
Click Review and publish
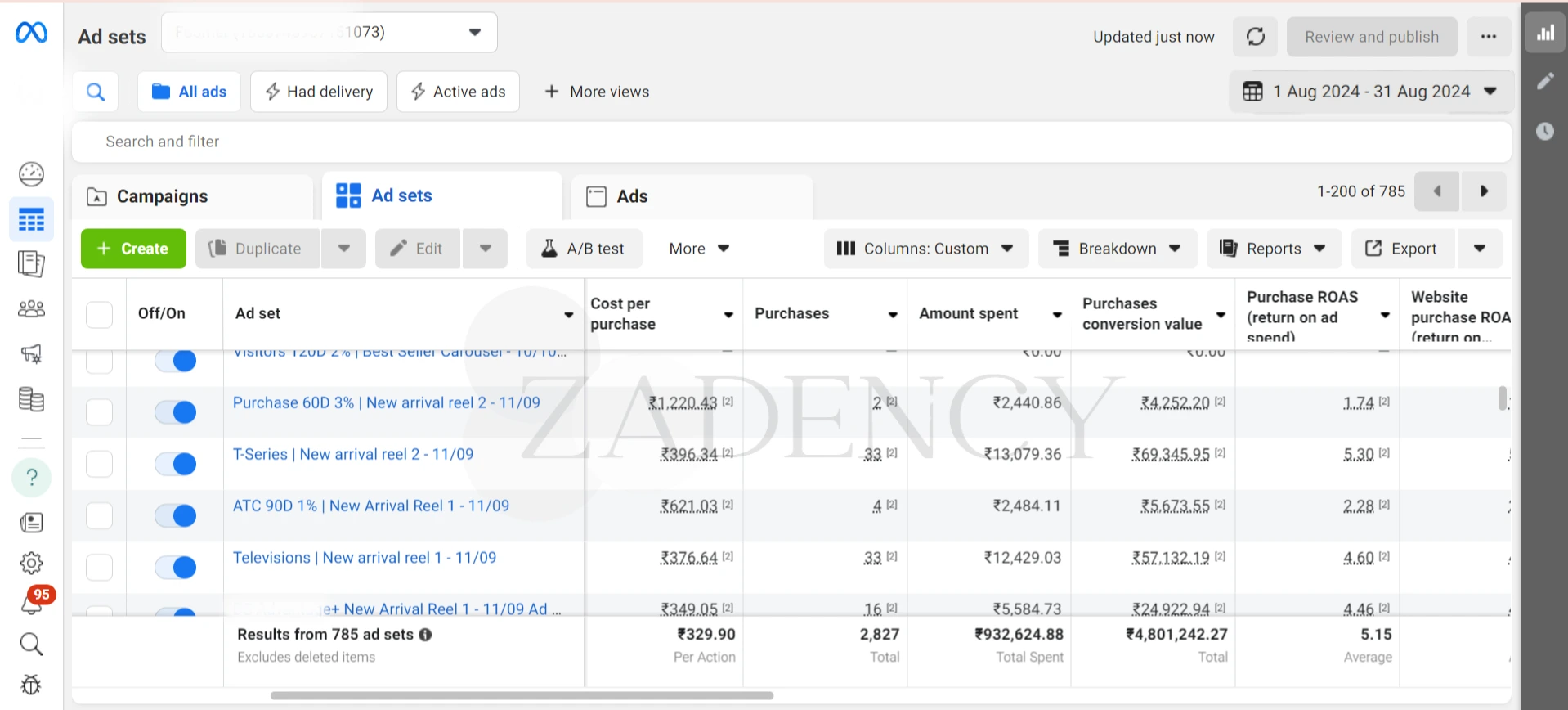pos(1371,37)
